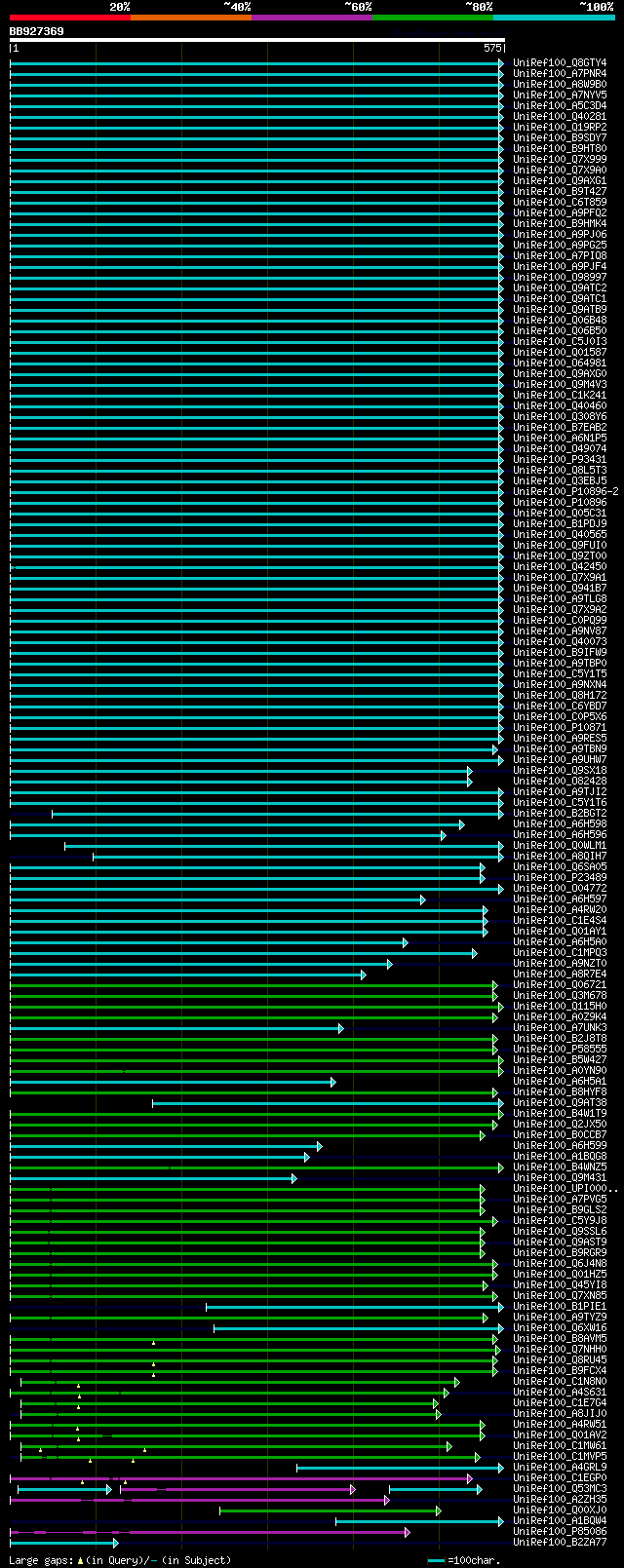Select the label UniRef100_Q98997
The image size is (624, 1568).
tap(560, 278)
